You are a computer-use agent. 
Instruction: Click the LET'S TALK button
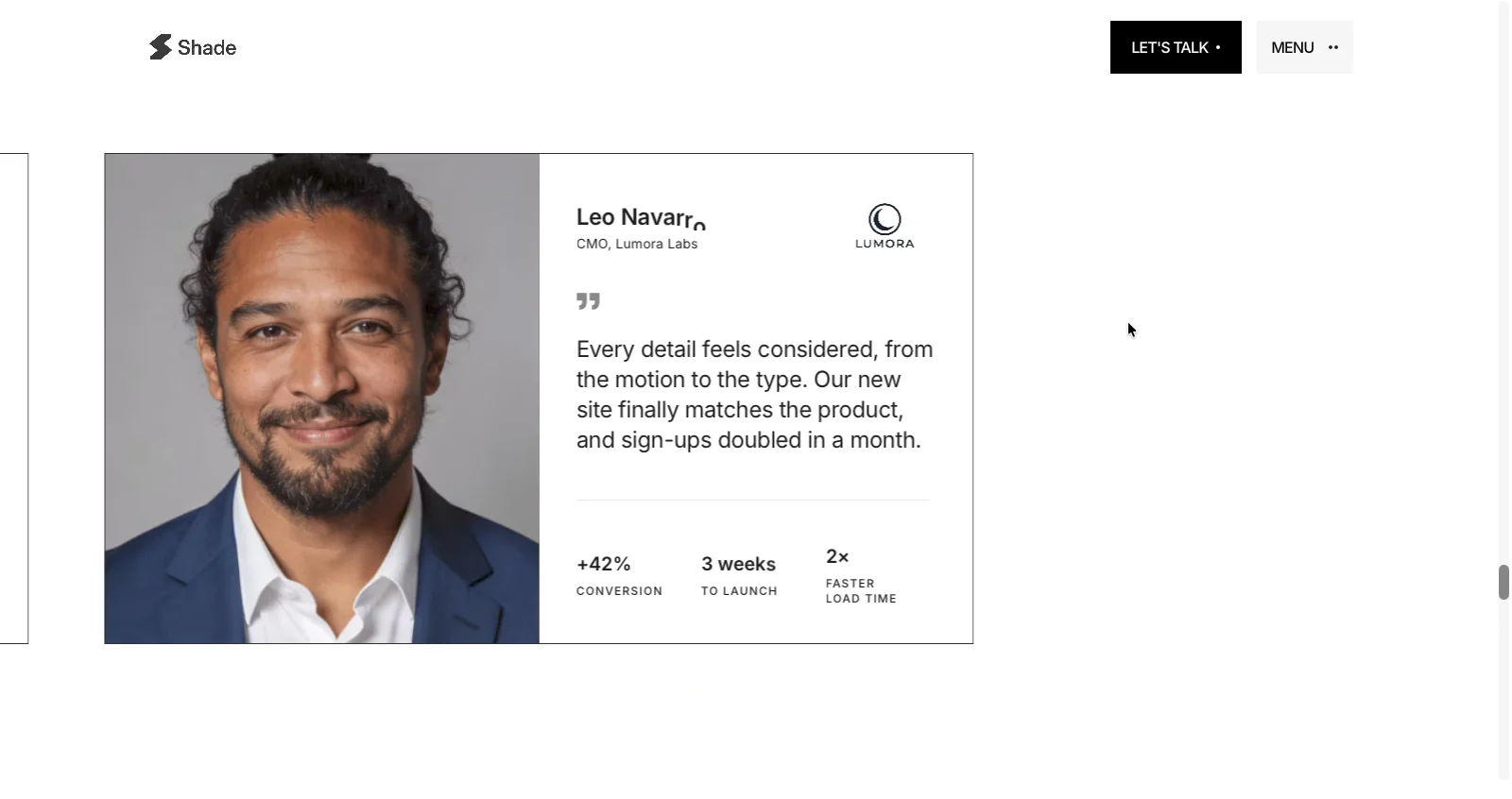coord(1176,47)
